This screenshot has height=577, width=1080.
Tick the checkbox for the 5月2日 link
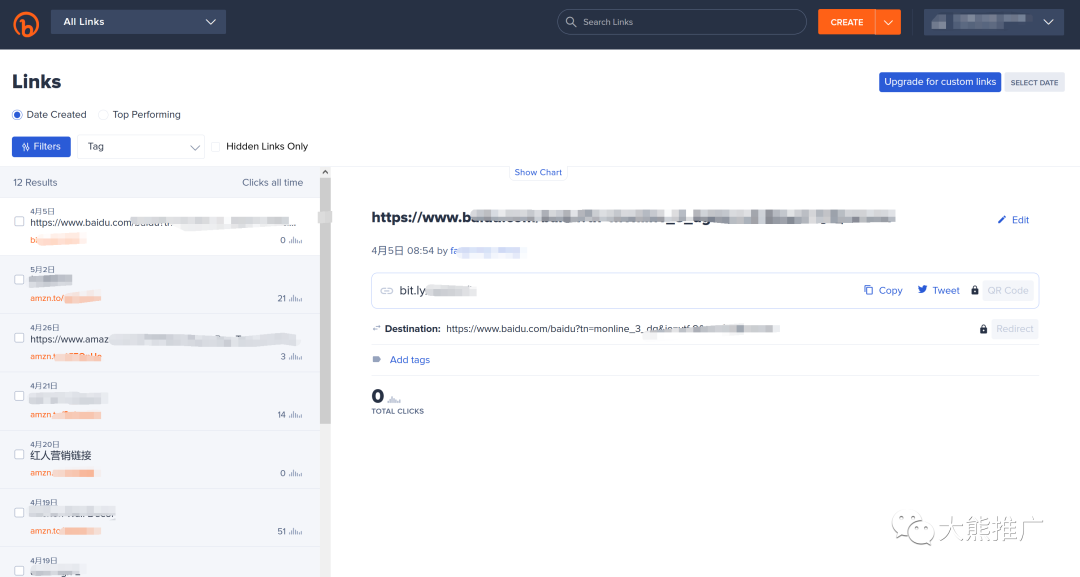click(x=19, y=280)
